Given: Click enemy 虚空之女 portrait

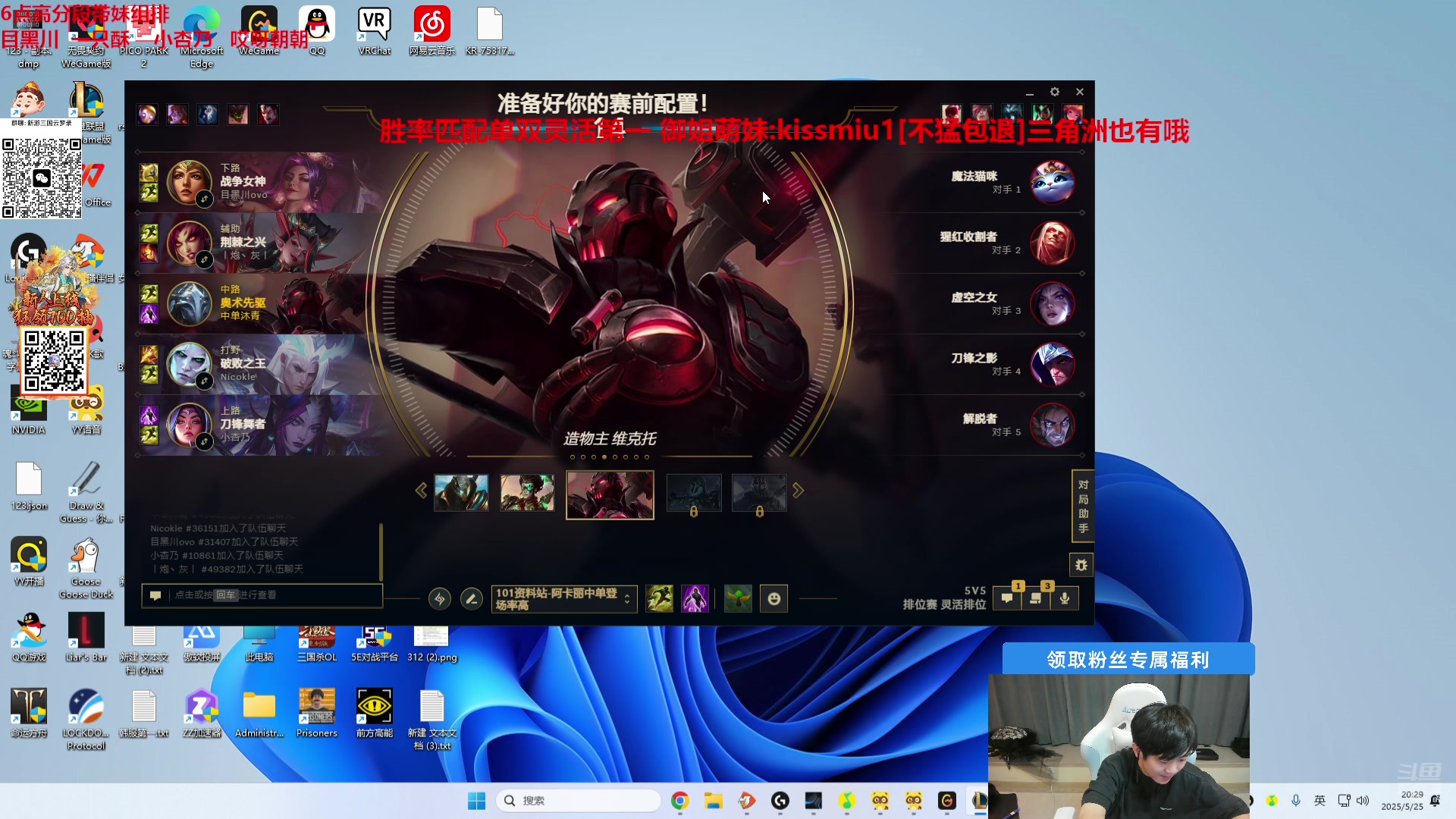Looking at the screenshot, I should point(1053,303).
